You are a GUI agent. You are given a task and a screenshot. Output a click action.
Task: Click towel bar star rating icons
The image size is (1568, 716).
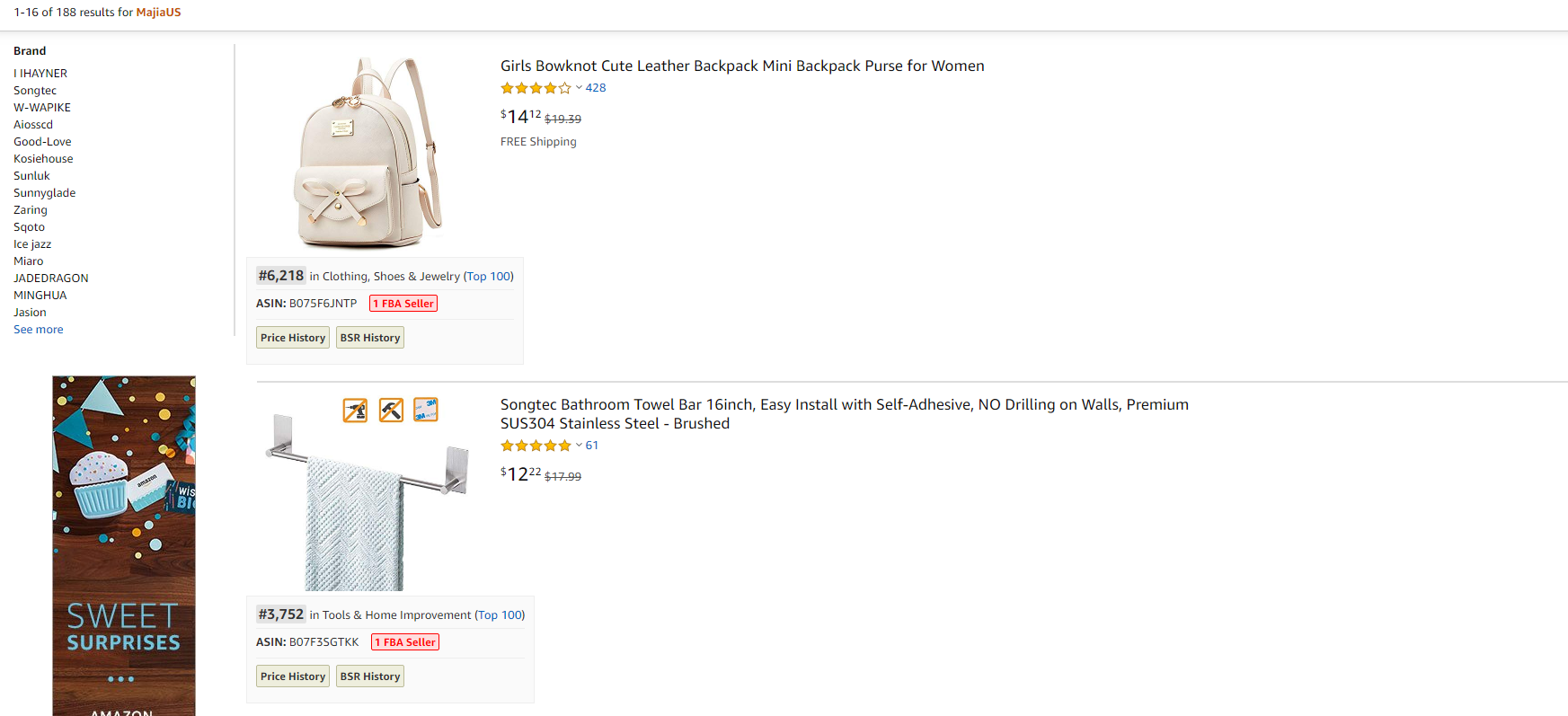(x=536, y=446)
